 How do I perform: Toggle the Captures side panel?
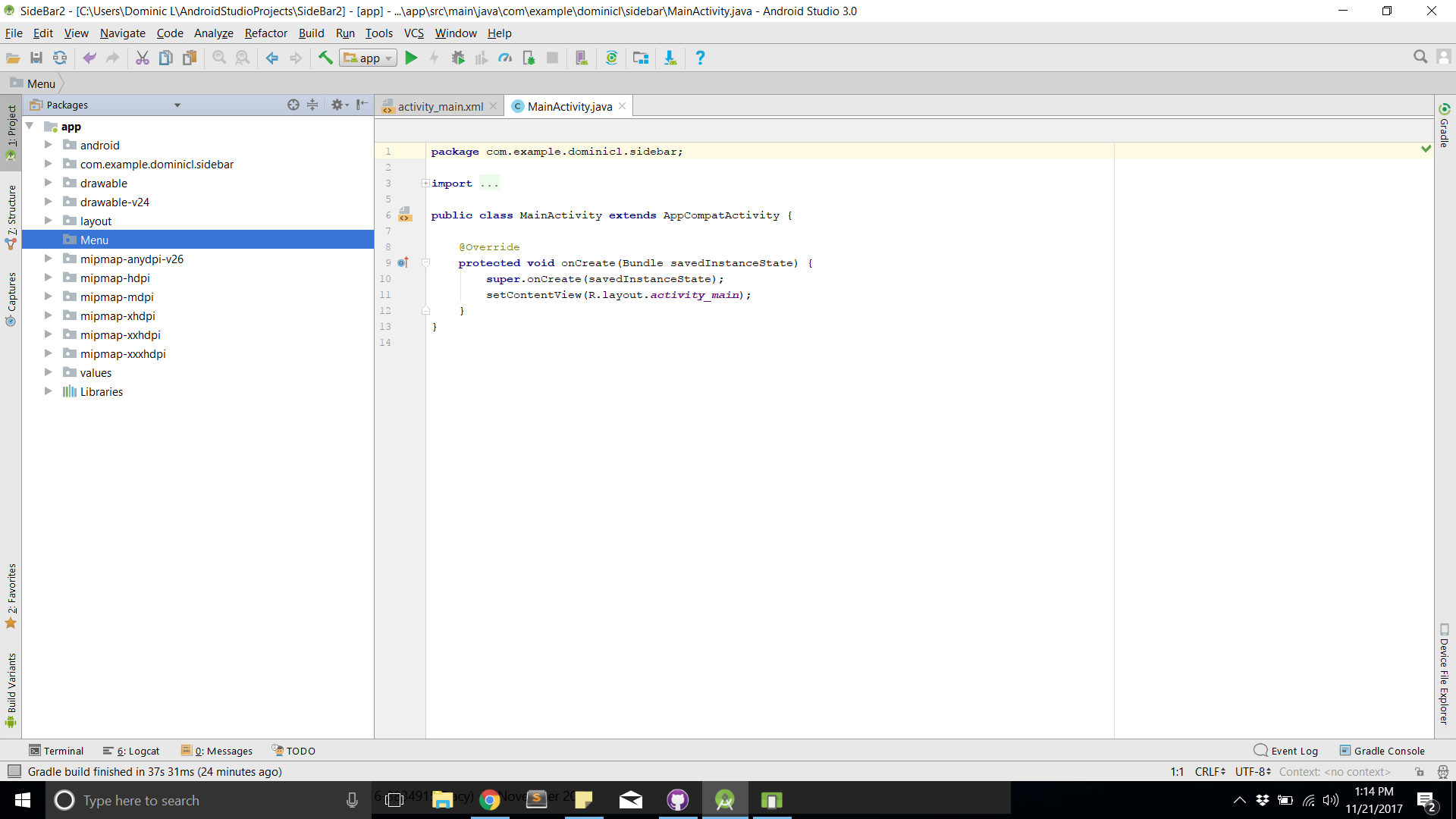point(11,299)
